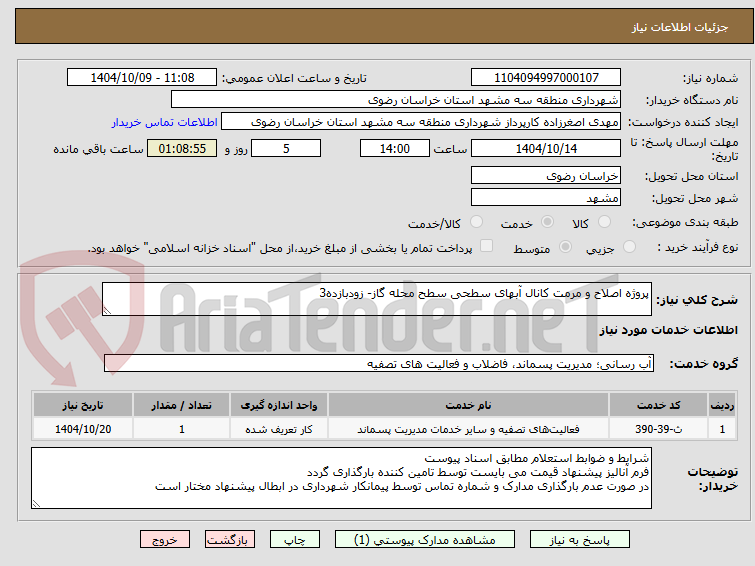Click the نوع فرآیند خرید label
Viewport: 755px width, 566px height.
point(698,247)
